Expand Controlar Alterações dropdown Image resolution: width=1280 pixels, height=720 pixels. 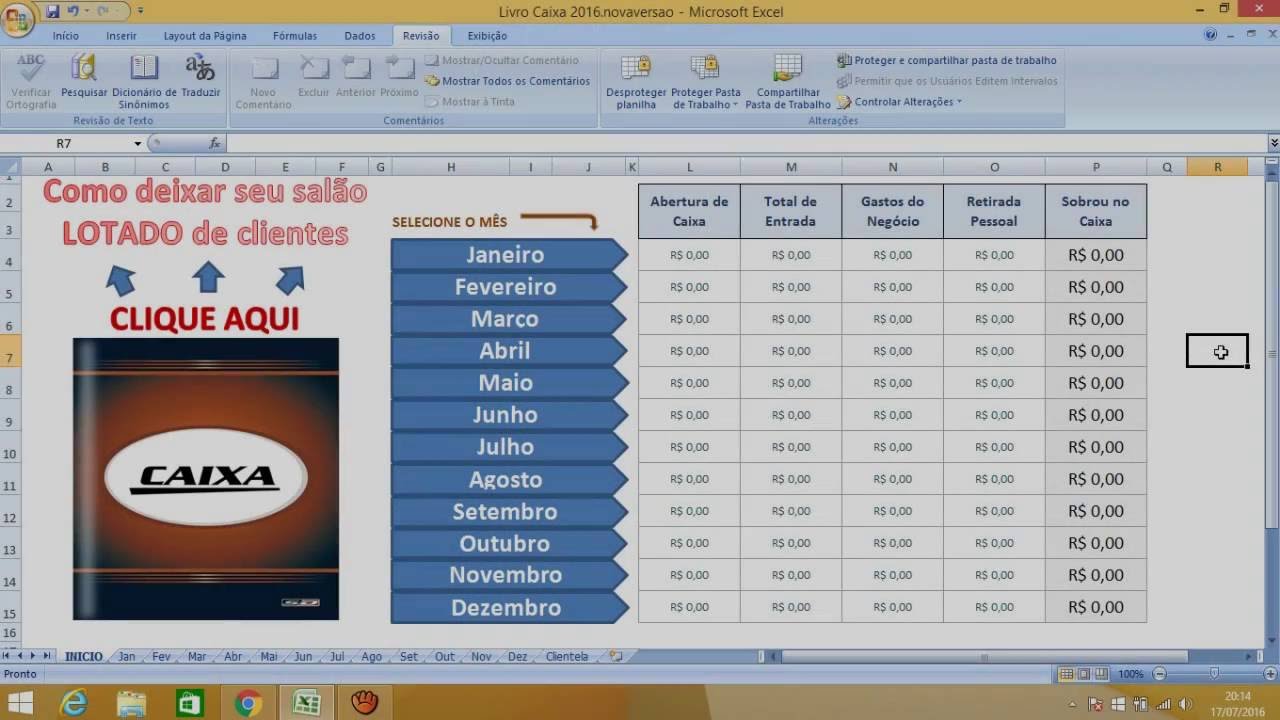[959, 102]
